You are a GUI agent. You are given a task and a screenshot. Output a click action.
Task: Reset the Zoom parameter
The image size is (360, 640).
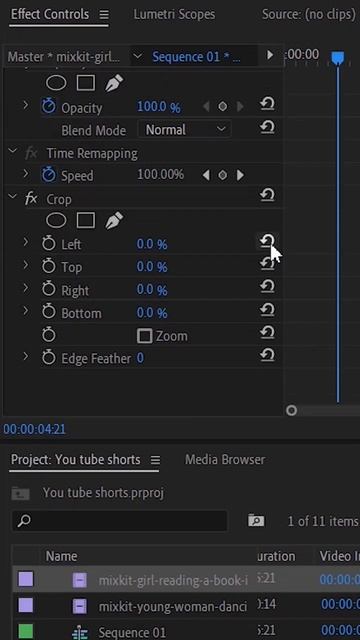click(267, 333)
